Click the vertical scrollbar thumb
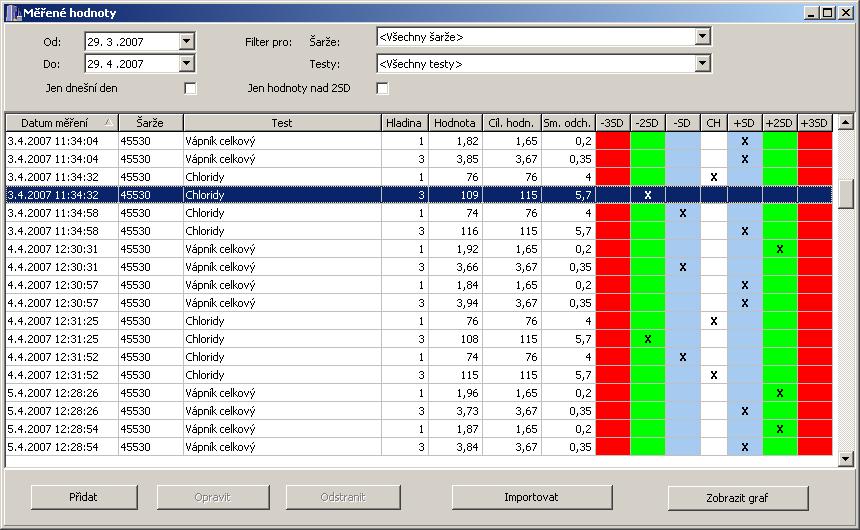The image size is (860, 530). click(x=846, y=193)
